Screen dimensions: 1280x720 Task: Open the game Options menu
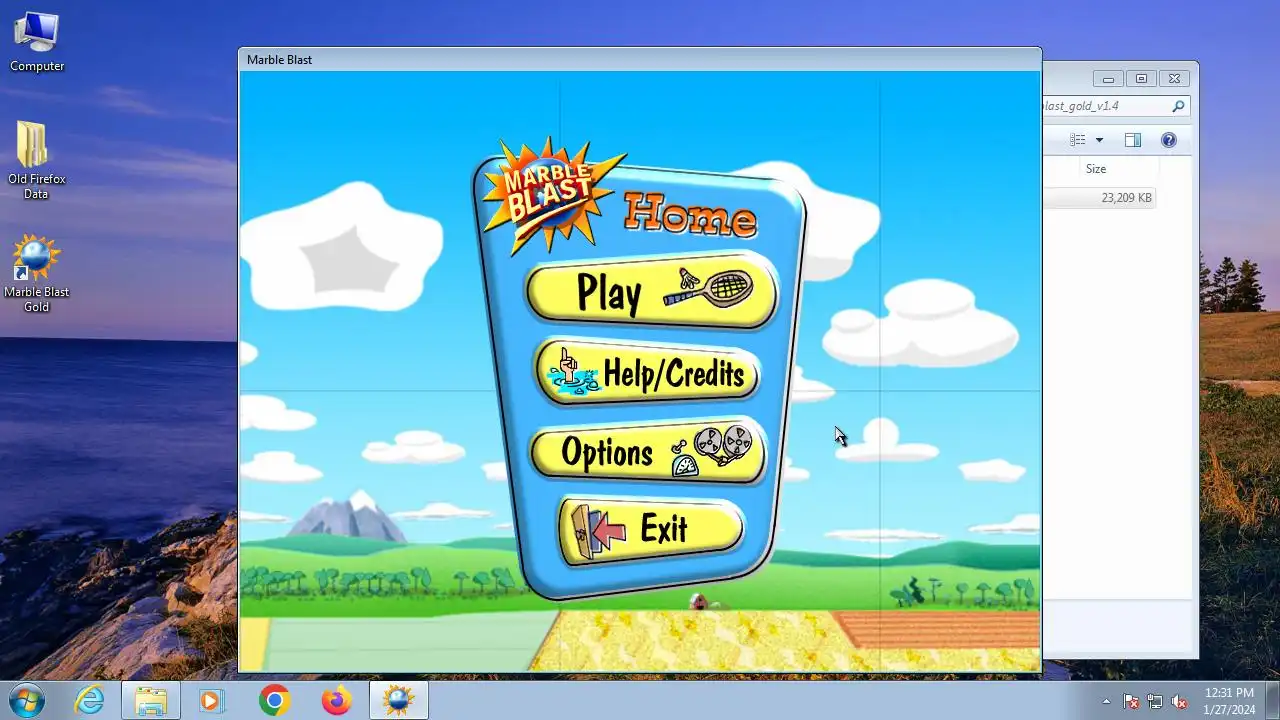(648, 451)
